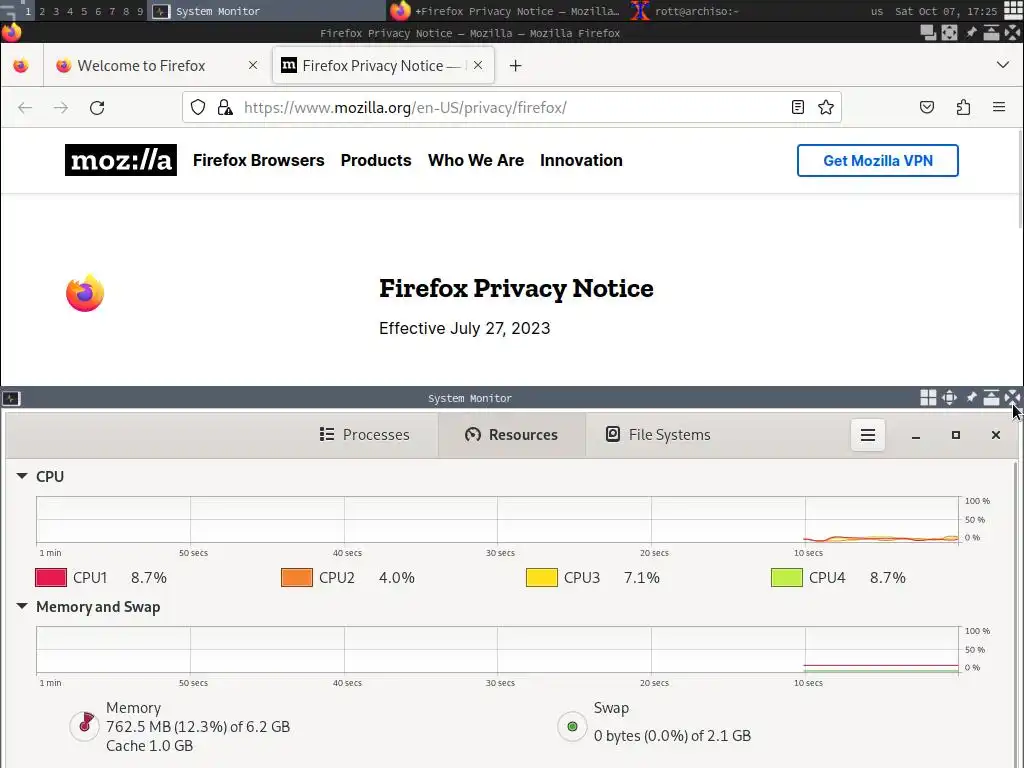Click the panel start menu icon

[9, 11]
